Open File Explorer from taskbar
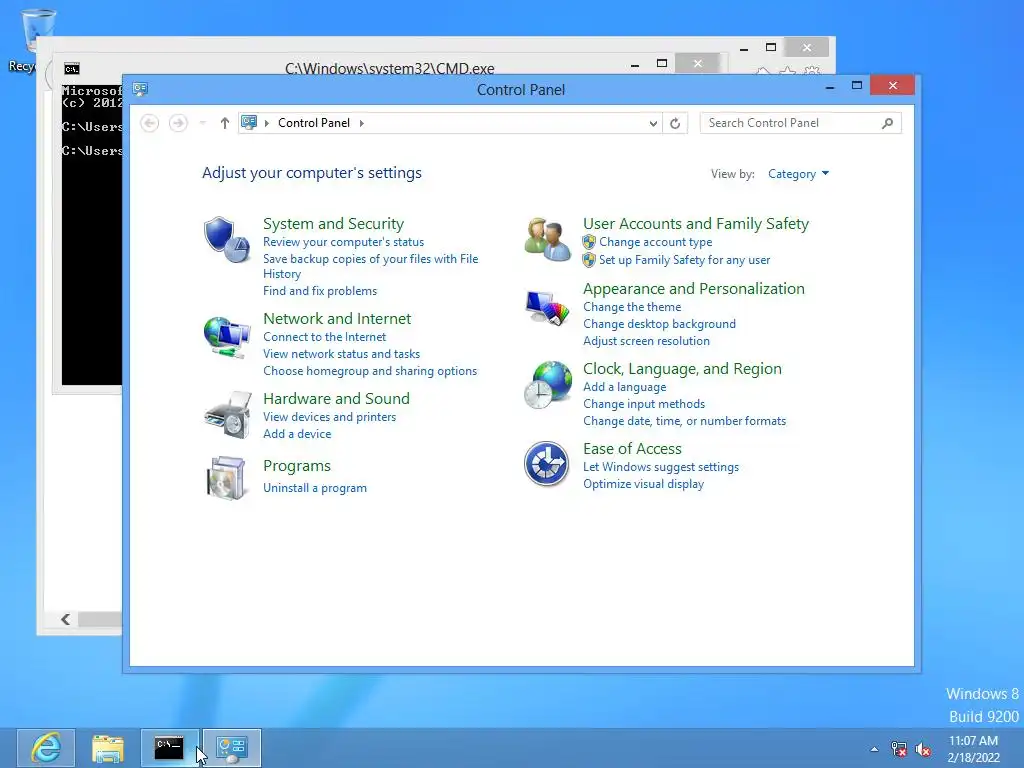Image resolution: width=1024 pixels, height=768 pixels. pos(108,748)
